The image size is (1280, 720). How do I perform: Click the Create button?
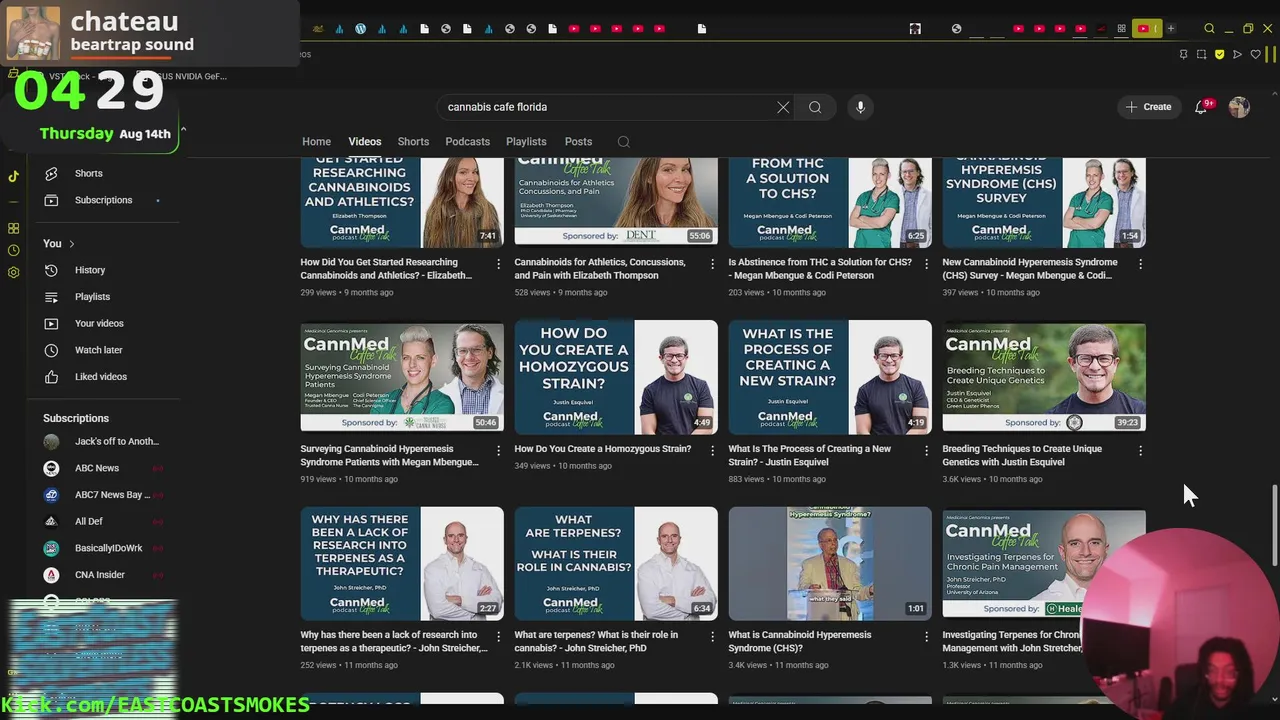click(x=1148, y=107)
